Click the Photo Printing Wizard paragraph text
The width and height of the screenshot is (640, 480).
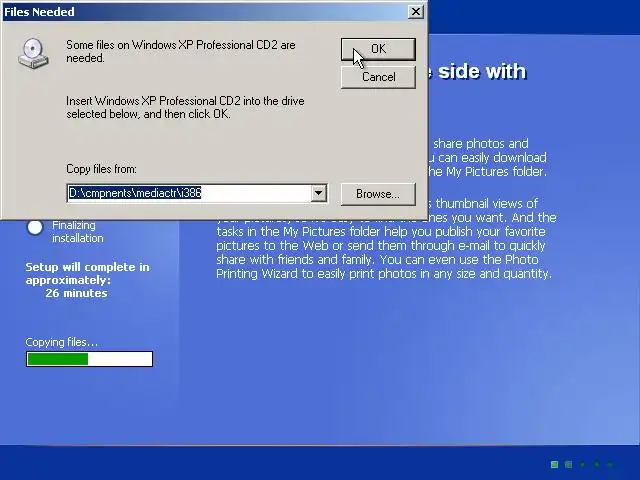[386, 245]
